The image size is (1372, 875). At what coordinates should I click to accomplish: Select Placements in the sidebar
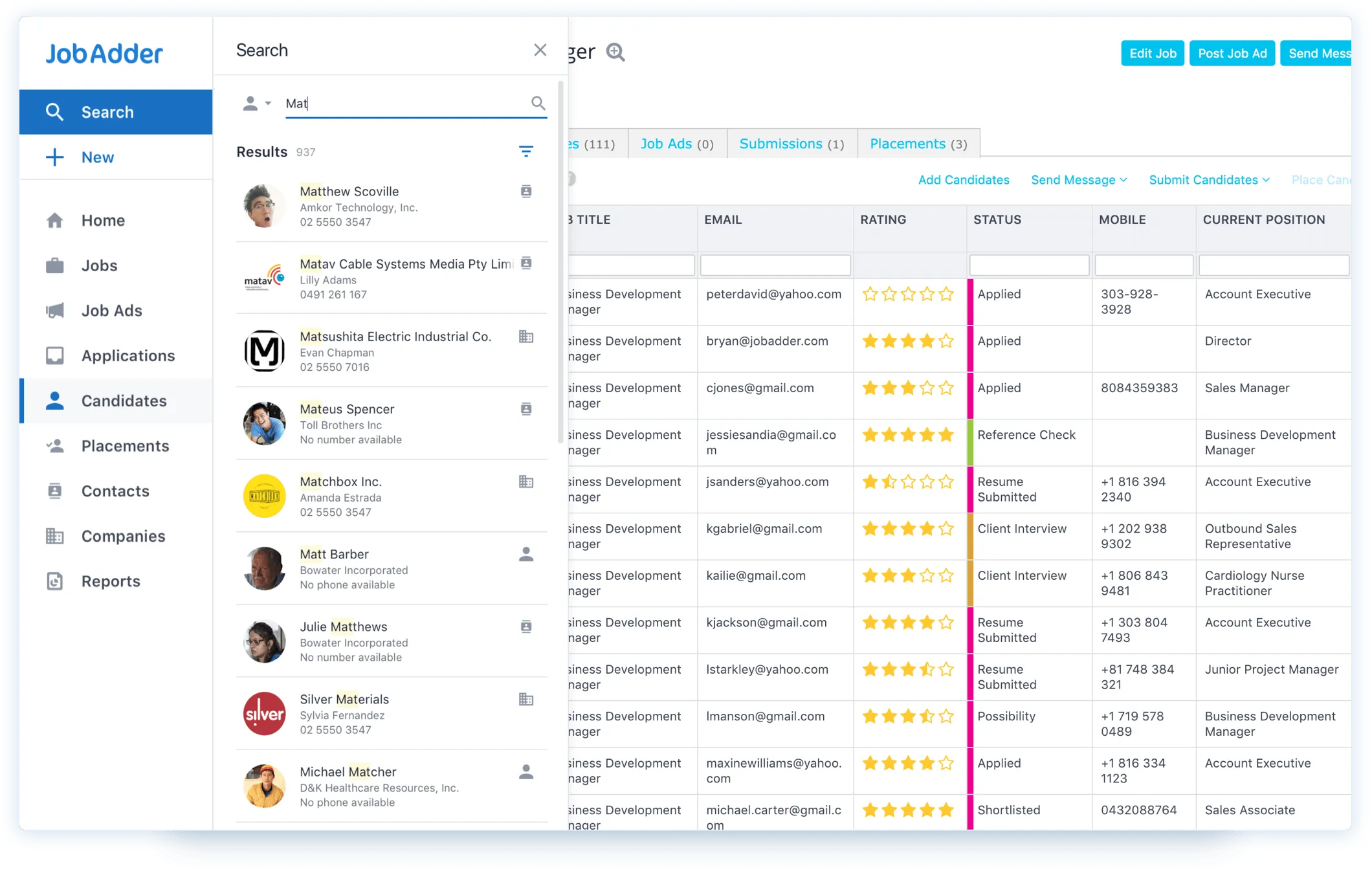125,446
